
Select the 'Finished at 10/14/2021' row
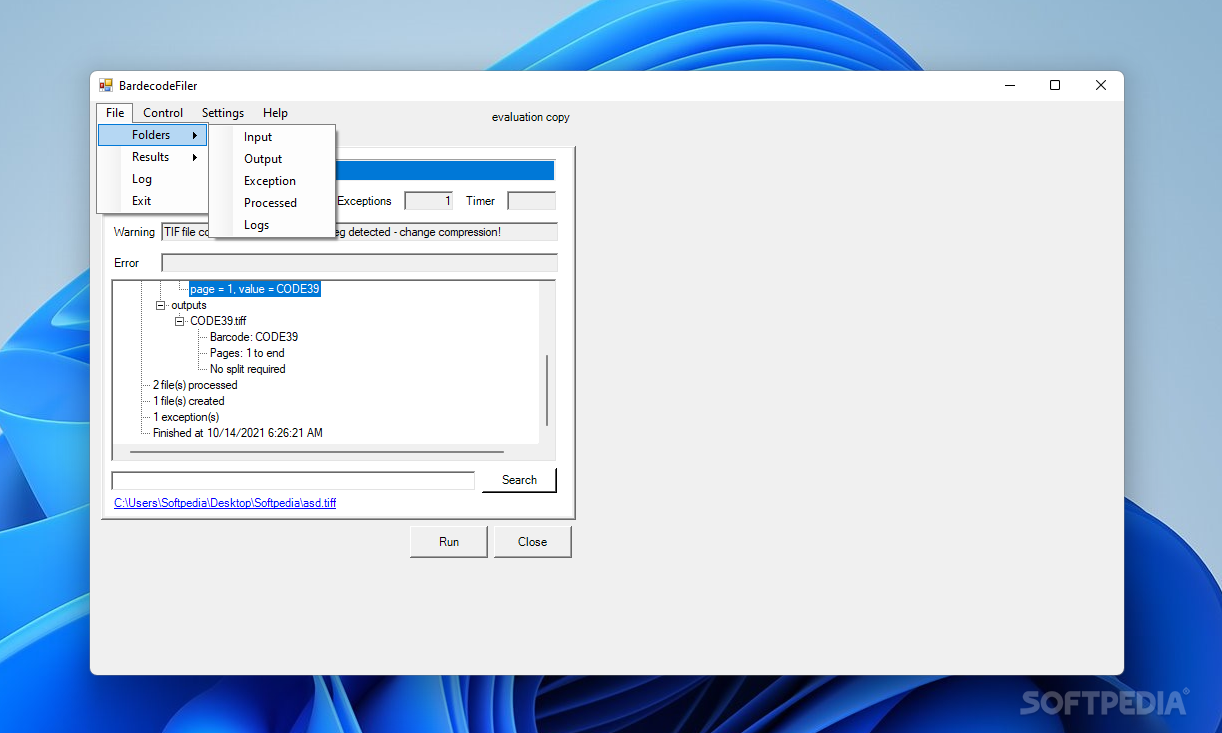pos(238,433)
